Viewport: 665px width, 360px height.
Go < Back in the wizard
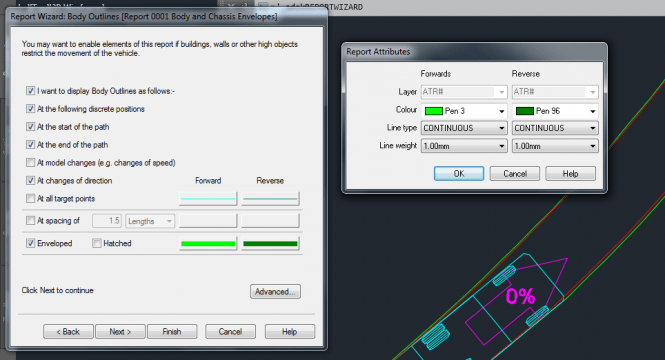tap(68, 332)
